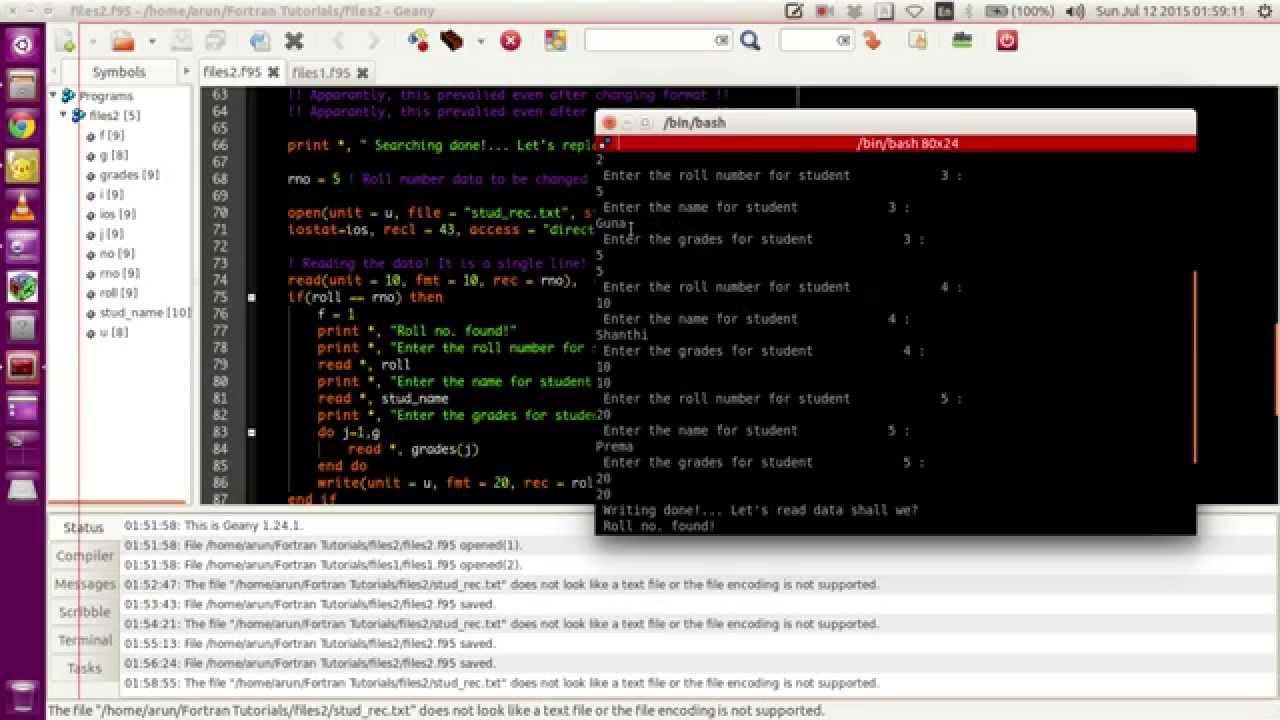Click status line '01:51:58: This is Geany 1.24.1.'
The height and width of the screenshot is (720, 1280).
[214, 525]
